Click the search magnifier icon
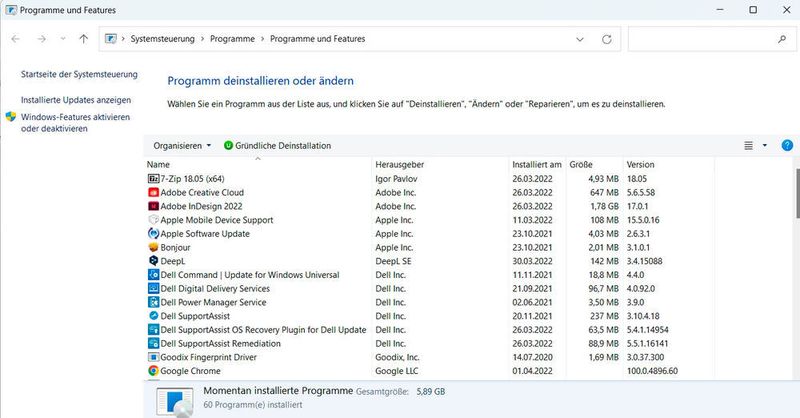Image resolution: width=800 pixels, height=418 pixels. pos(782,39)
